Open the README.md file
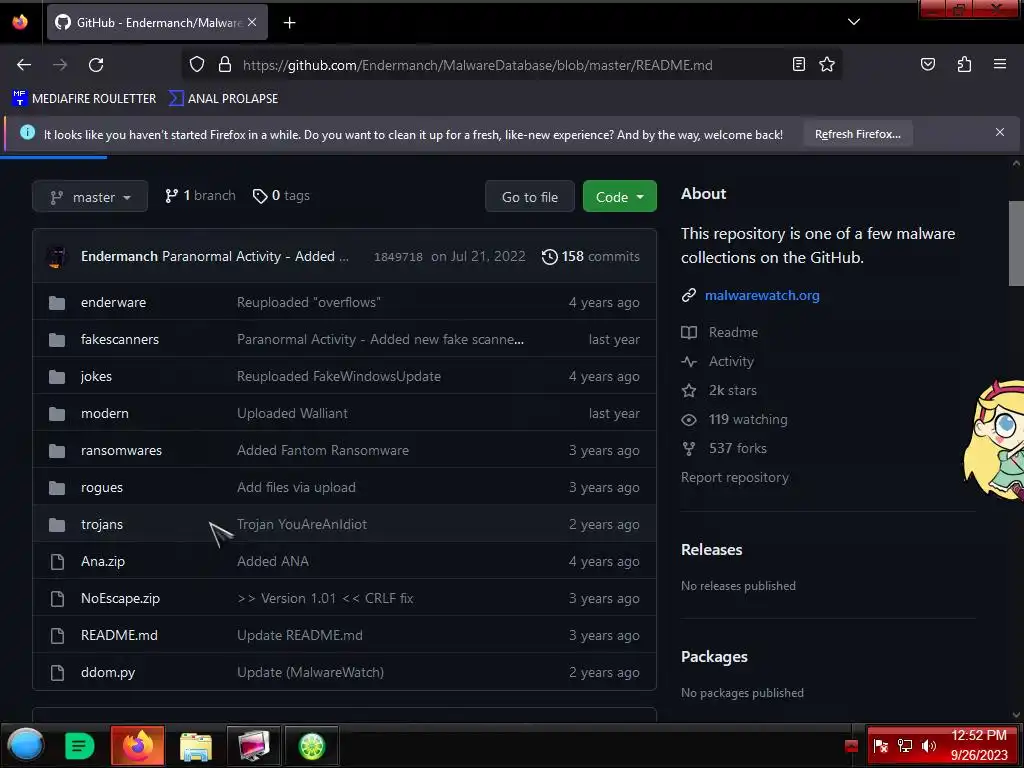The image size is (1024, 768). [119, 635]
